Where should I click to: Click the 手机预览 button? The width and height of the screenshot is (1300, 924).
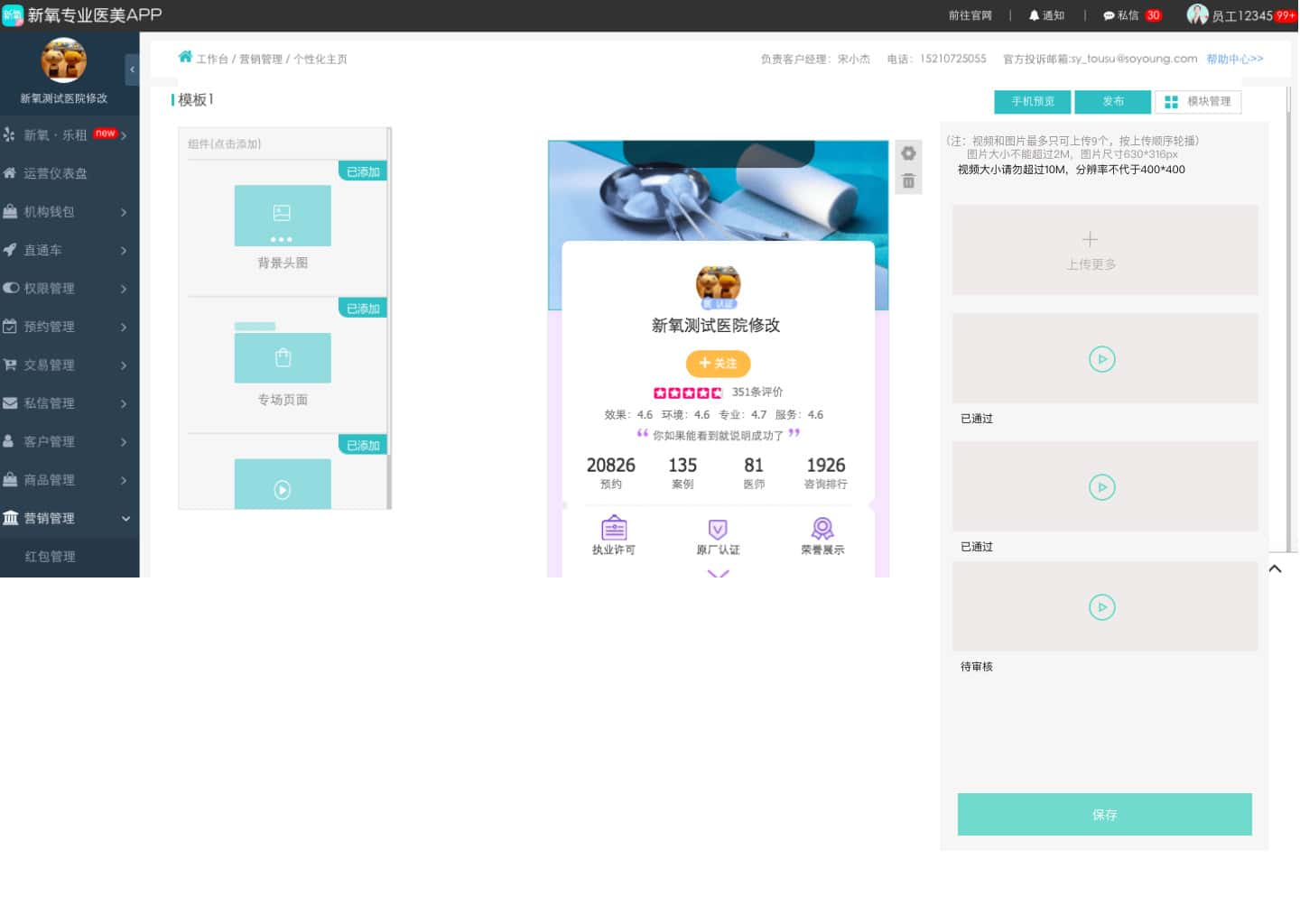pyautogui.click(x=1033, y=102)
